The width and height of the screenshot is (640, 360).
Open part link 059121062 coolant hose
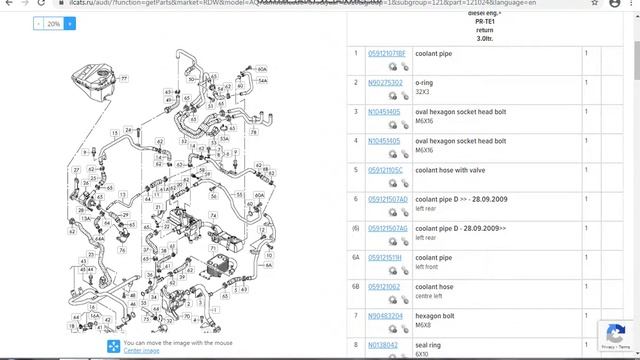pyautogui.click(x=384, y=287)
